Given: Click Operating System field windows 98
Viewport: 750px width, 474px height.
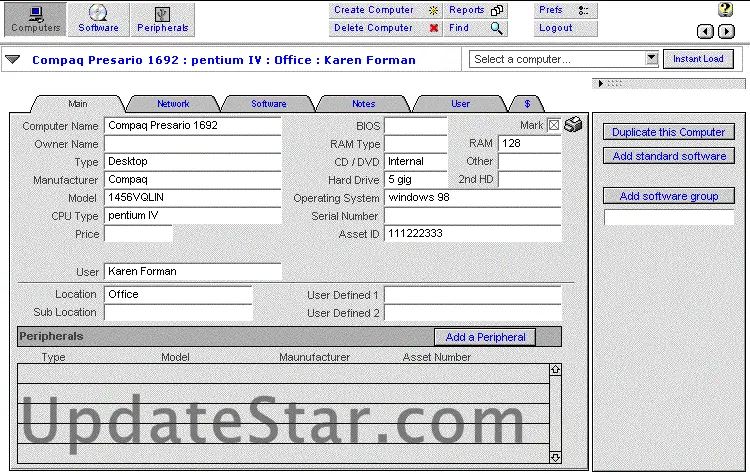Looking at the screenshot, I should pyautogui.click(x=473, y=198).
